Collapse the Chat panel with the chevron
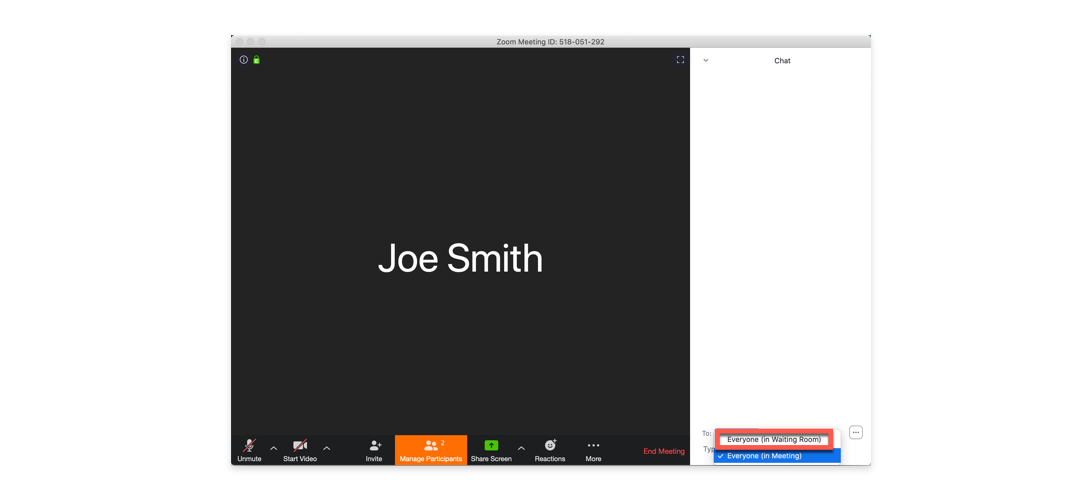The image size is (1080, 500). coord(706,61)
